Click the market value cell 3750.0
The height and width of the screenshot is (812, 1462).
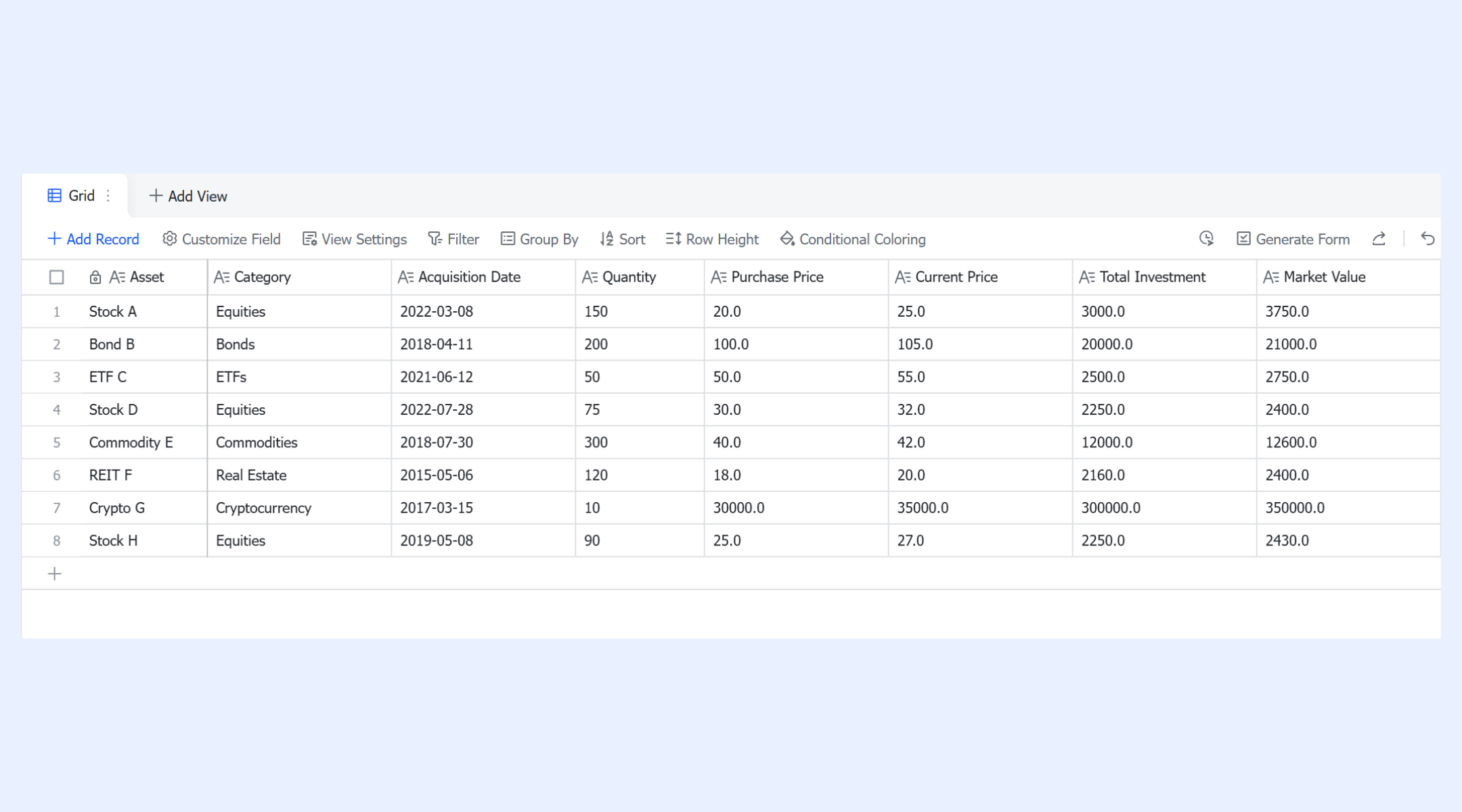coord(1348,312)
